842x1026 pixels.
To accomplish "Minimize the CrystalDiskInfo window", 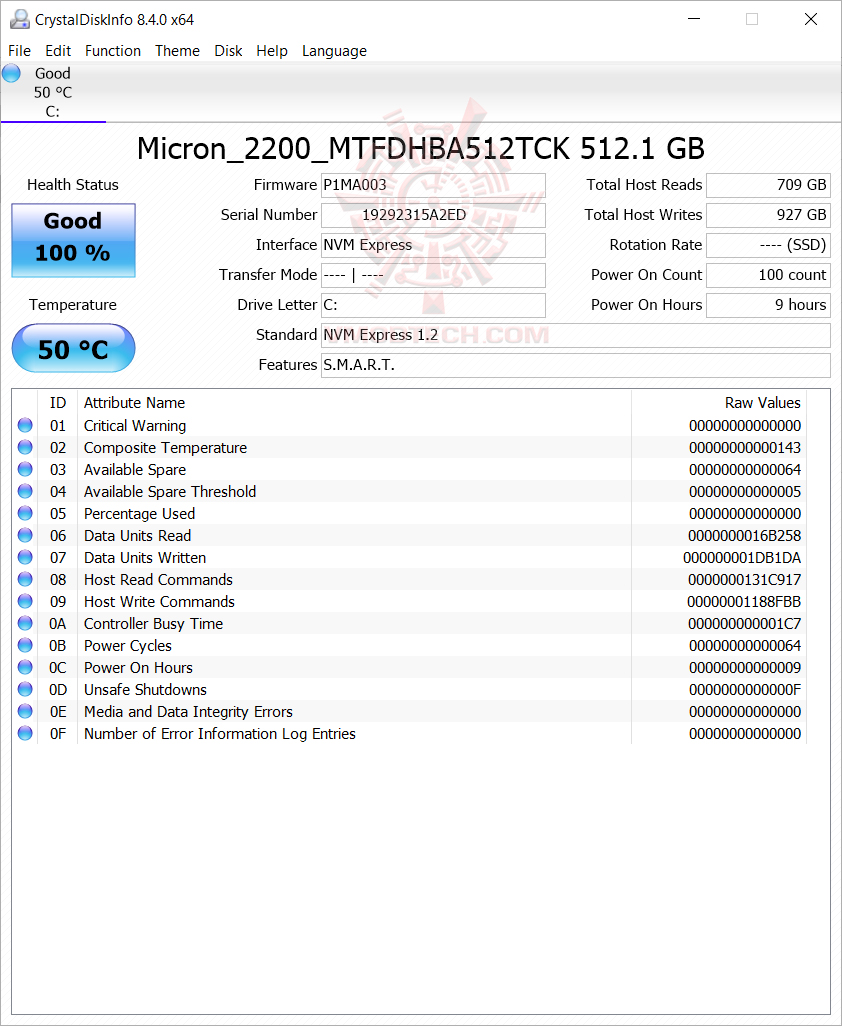I will click(694, 20).
